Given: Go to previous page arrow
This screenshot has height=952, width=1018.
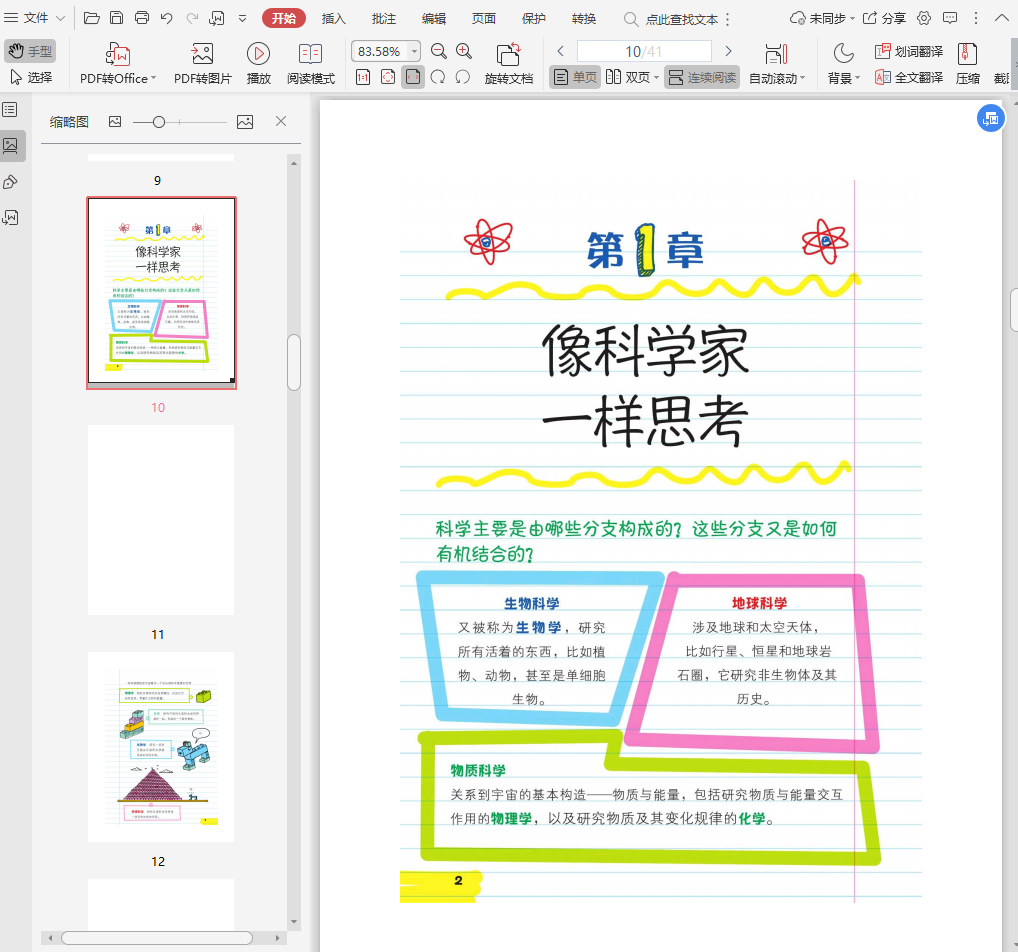Looking at the screenshot, I should 560,51.
